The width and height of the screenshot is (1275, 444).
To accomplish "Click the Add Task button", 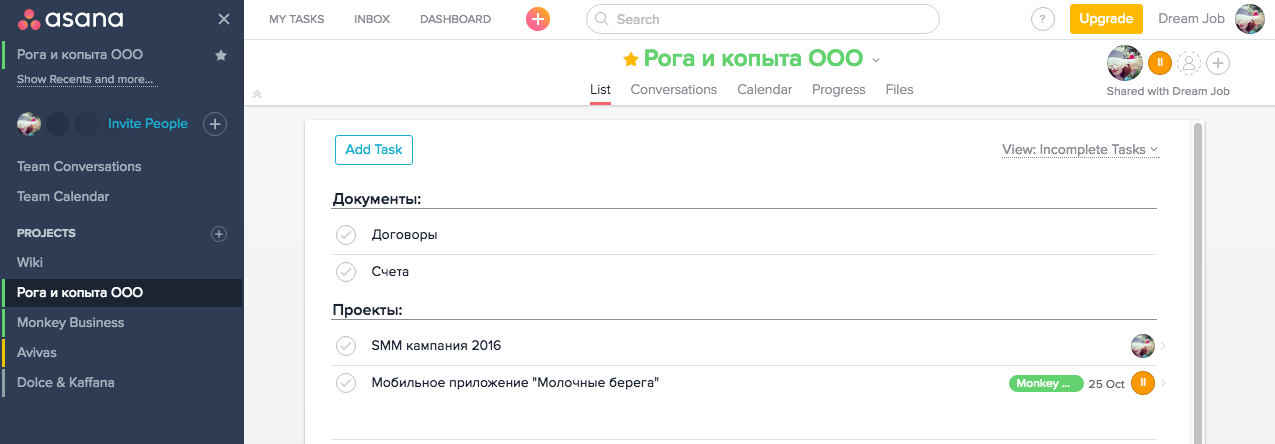I will [374, 150].
